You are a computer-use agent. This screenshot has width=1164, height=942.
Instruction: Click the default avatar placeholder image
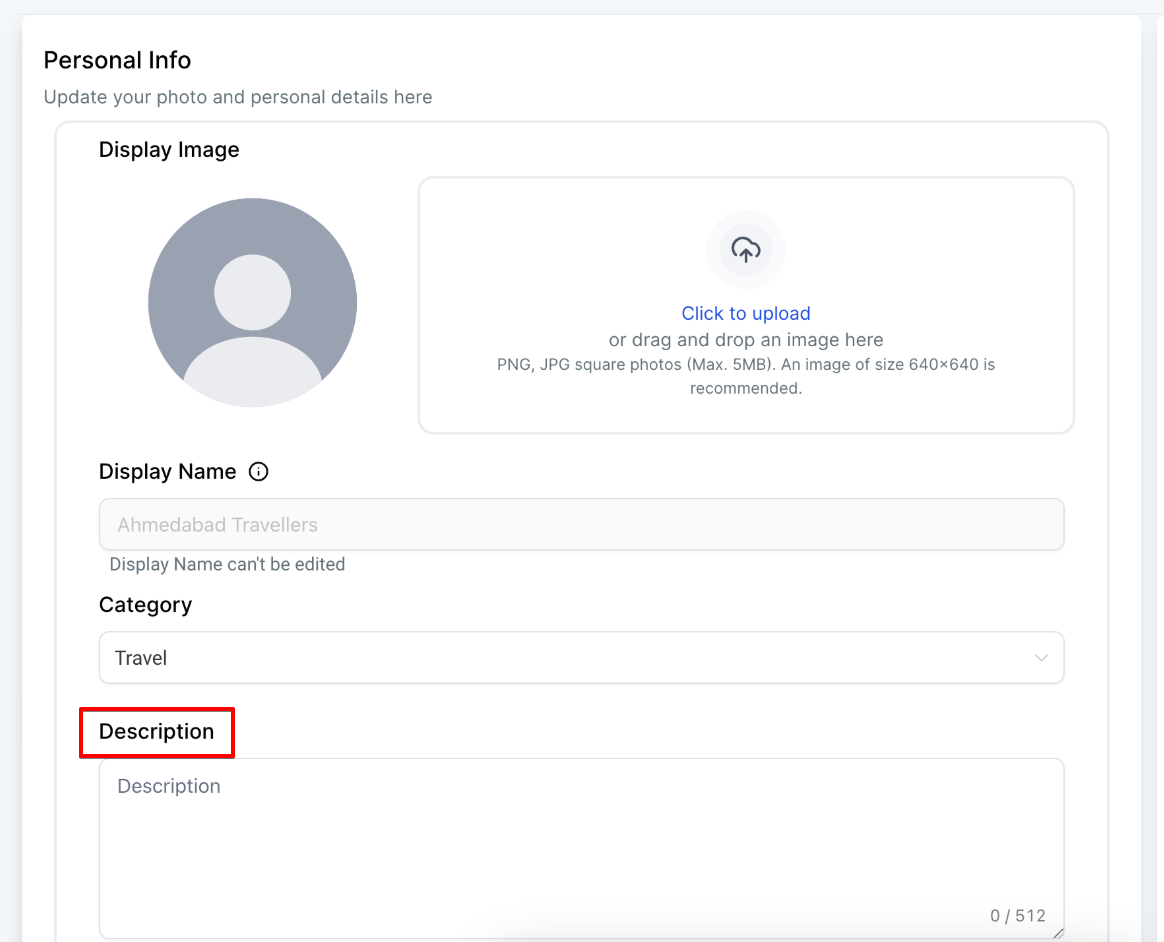[252, 302]
